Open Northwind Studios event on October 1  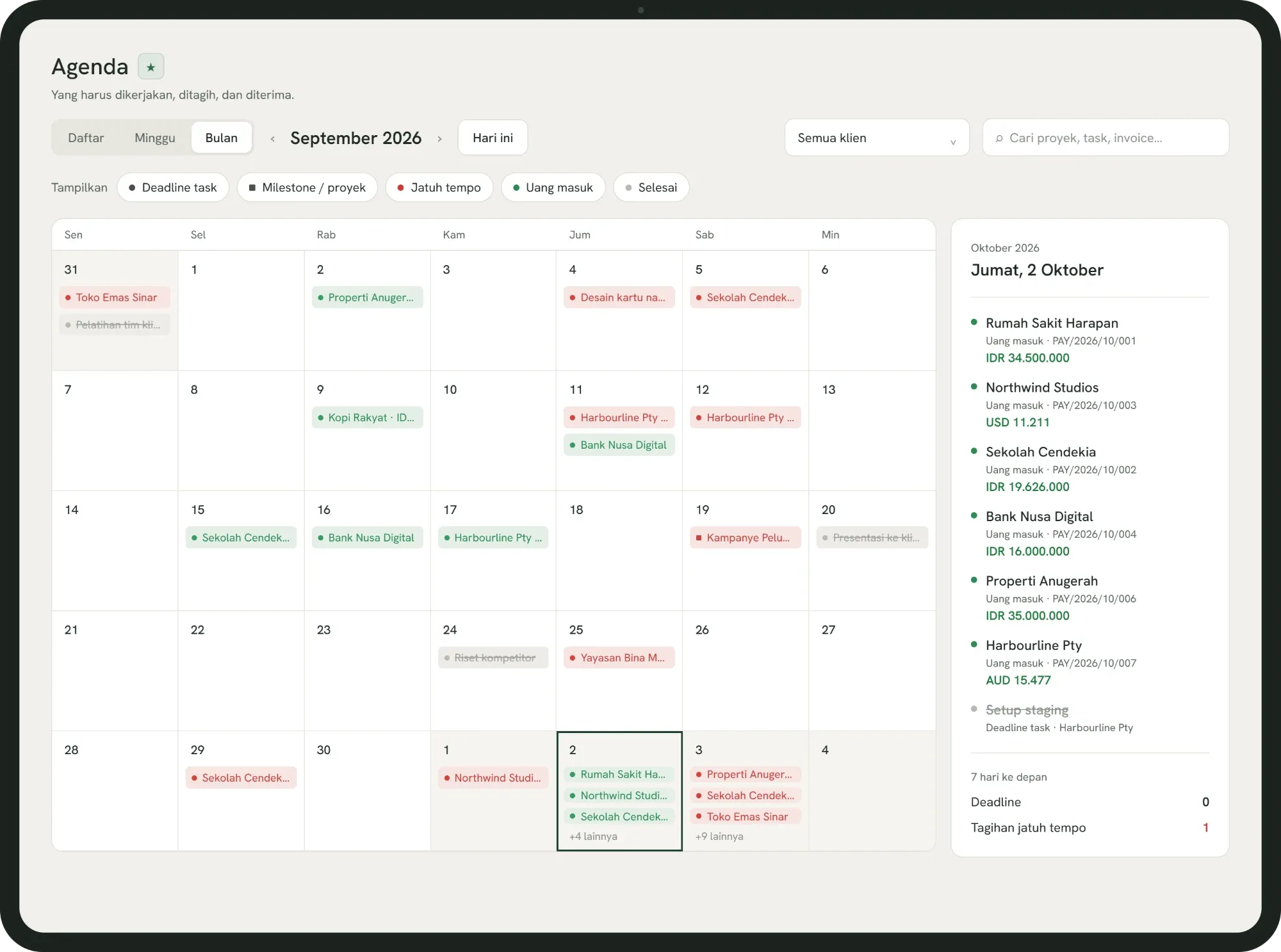pyautogui.click(x=493, y=778)
